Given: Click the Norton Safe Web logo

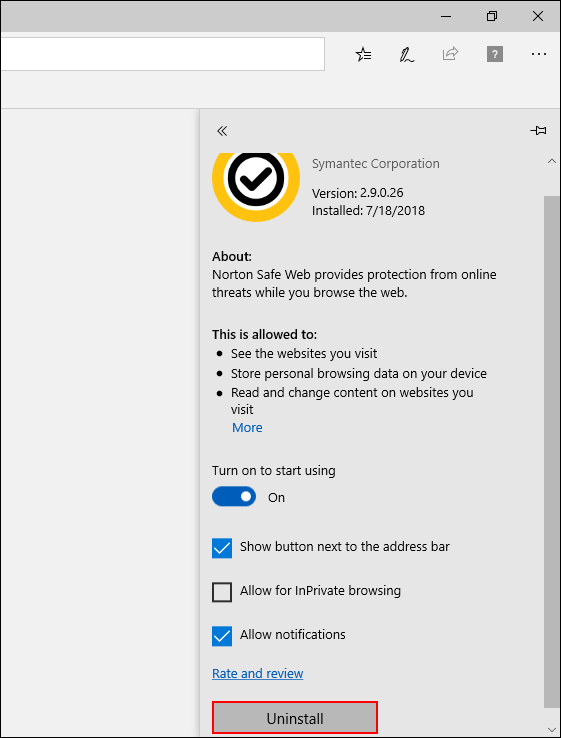Looking at the screenshot, I should coord(256,186).
